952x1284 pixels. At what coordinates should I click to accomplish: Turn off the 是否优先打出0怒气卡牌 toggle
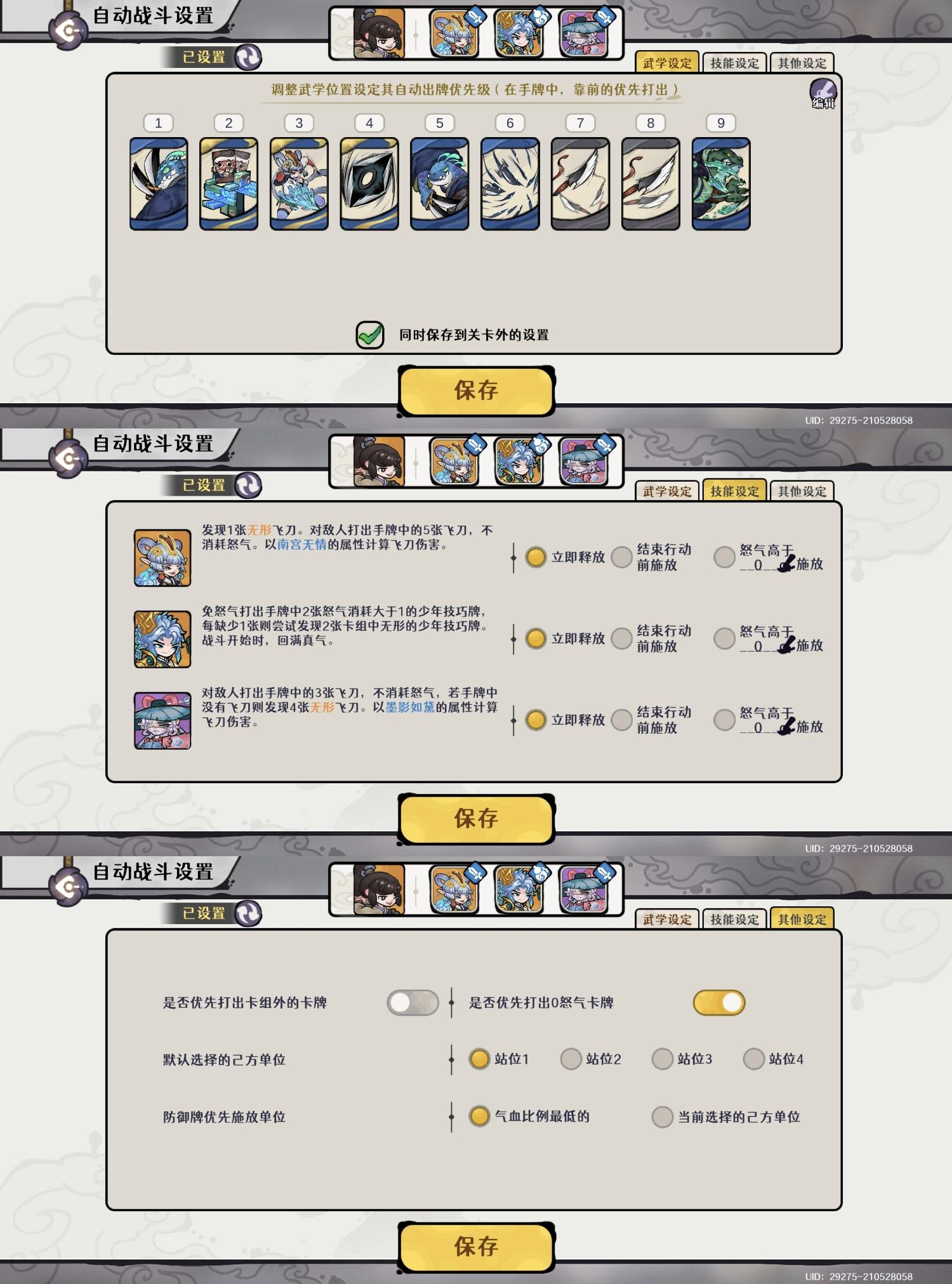[719, 1003]
